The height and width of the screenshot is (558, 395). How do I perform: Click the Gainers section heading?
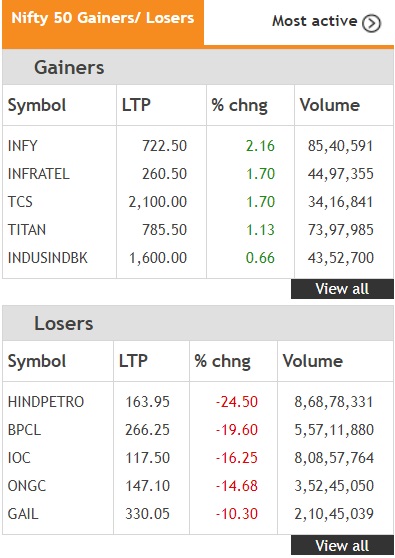[x=69, y=68]
